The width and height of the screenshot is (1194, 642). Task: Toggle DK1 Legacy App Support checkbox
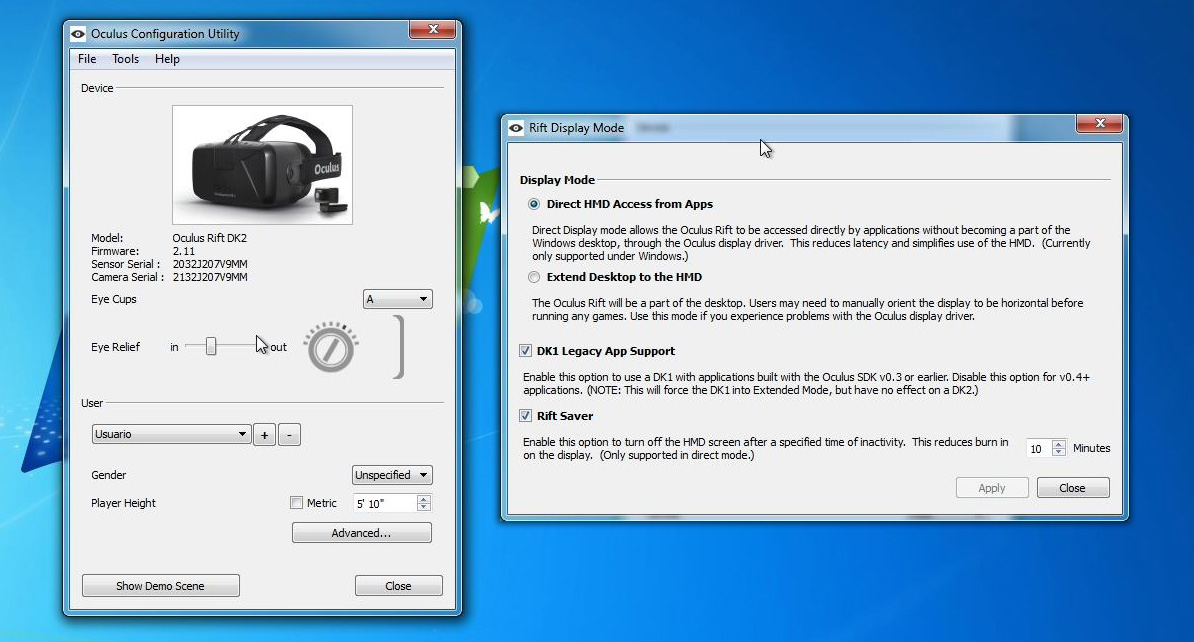coord(525,350)
